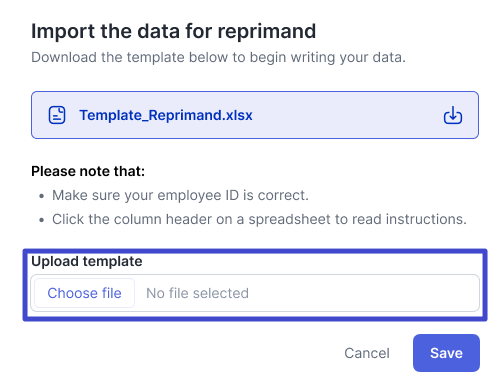The width and height of the screenshot is (503, 392).
Task: Open the Template_Reprimand.xlsx link
Action: pyautogui.click(x=166, y=115)
